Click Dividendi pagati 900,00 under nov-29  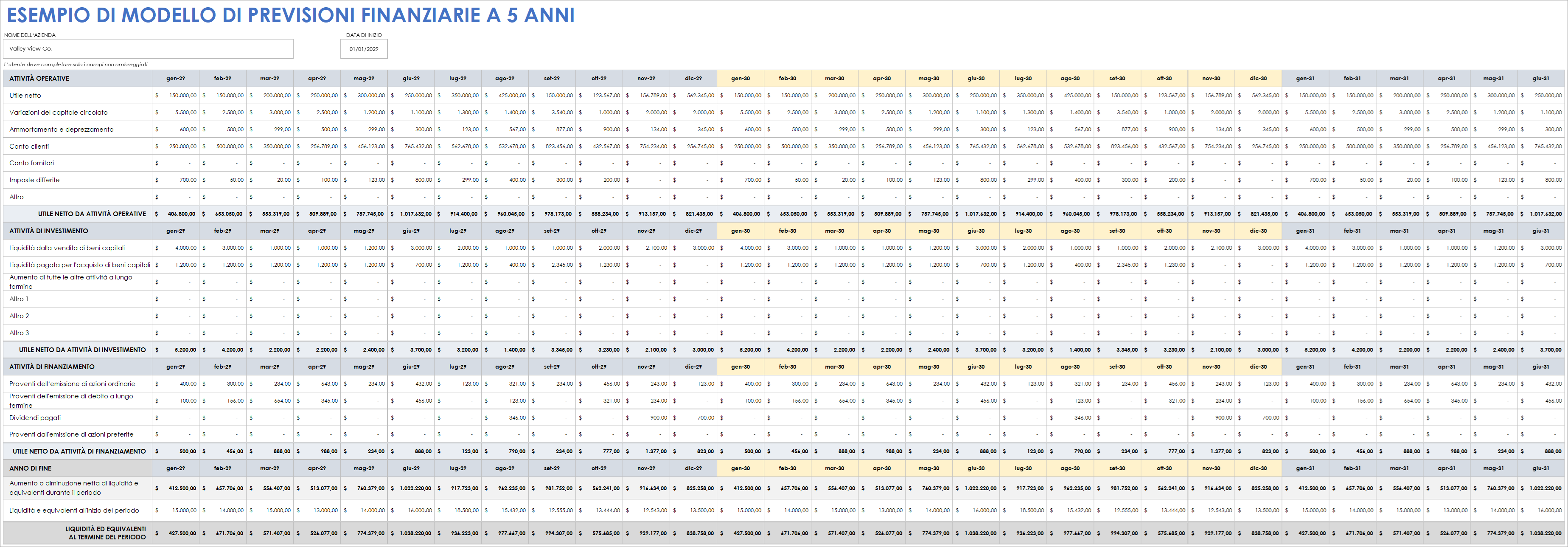click(646, 418)
